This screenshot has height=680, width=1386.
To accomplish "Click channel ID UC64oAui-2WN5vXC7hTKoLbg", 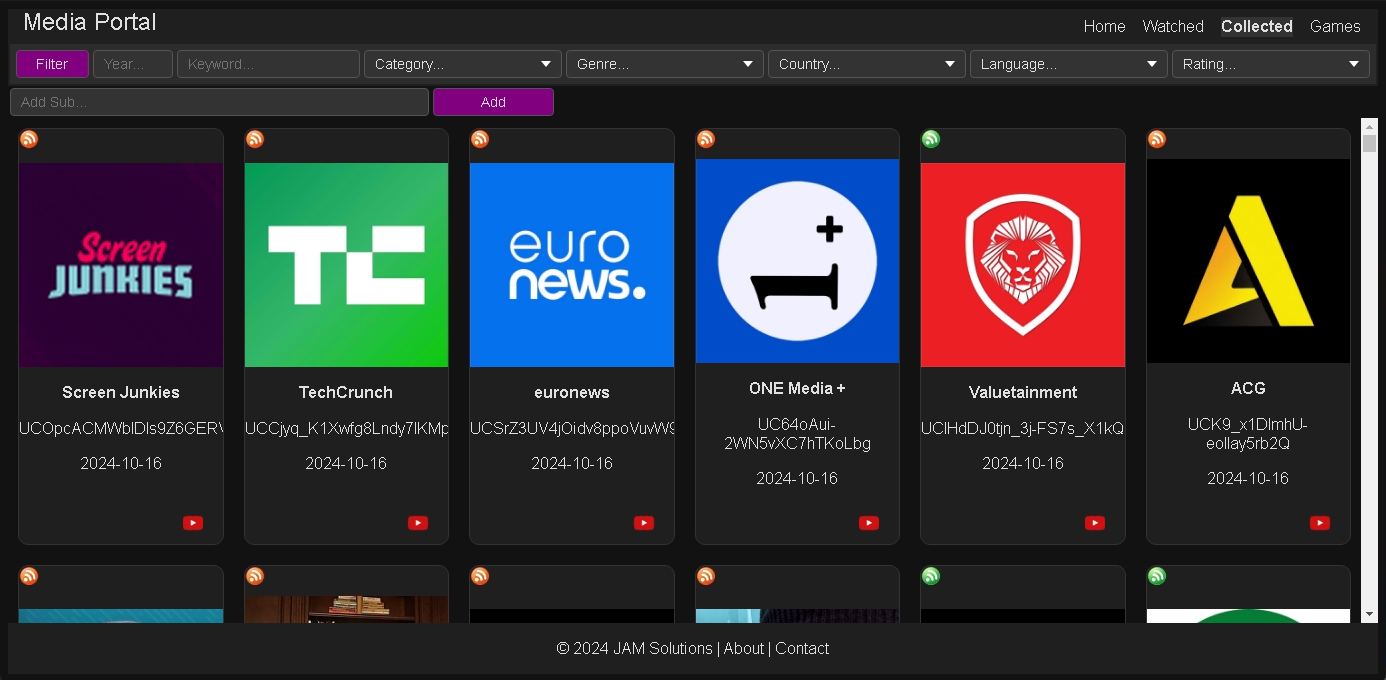I will [797, 433].
